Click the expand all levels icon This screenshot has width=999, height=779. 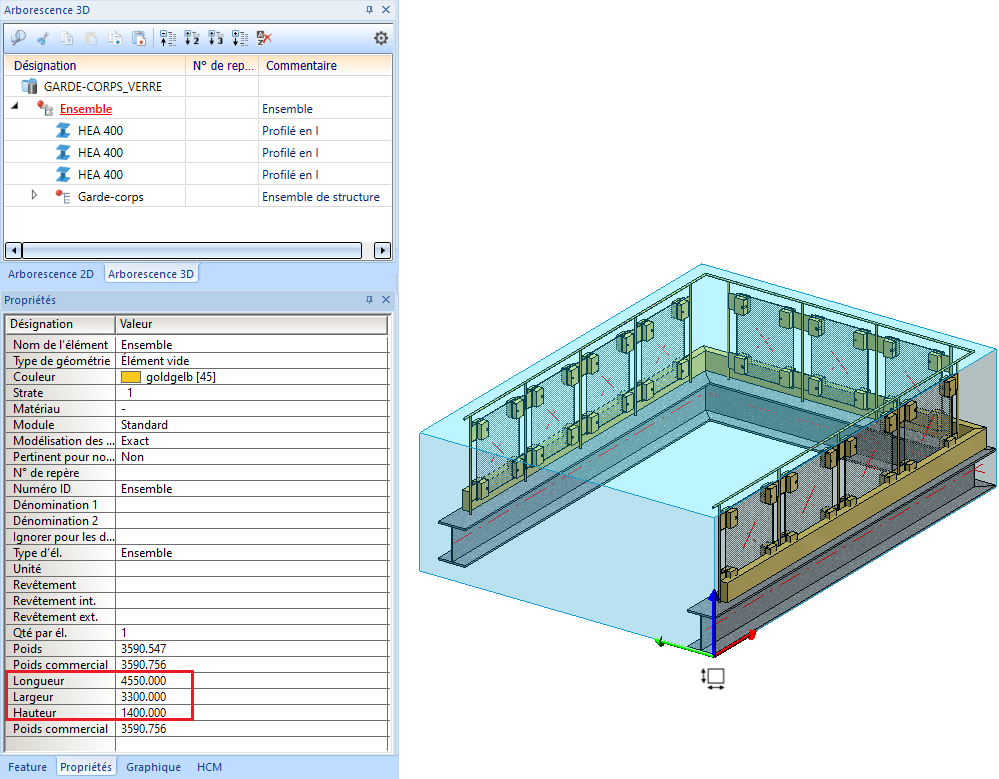click(x=239, y=39)
